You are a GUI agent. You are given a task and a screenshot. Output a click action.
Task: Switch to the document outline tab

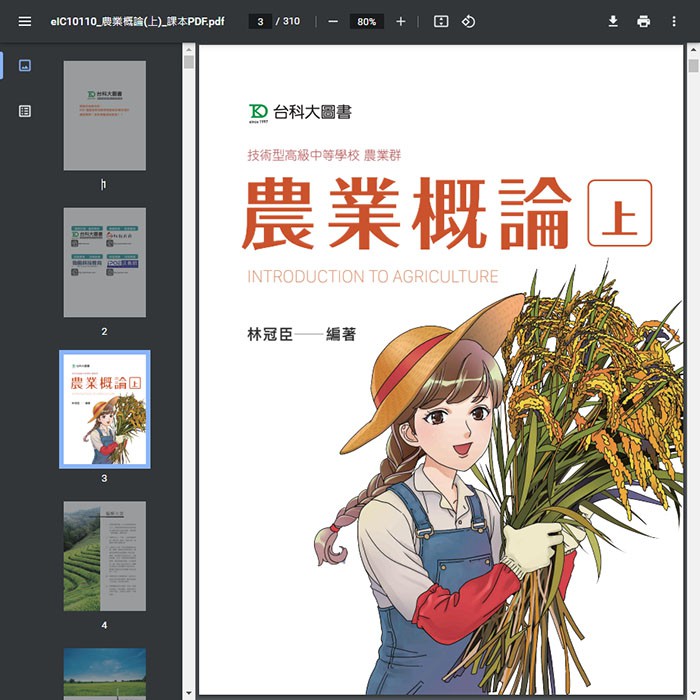[x=25, y=111]
